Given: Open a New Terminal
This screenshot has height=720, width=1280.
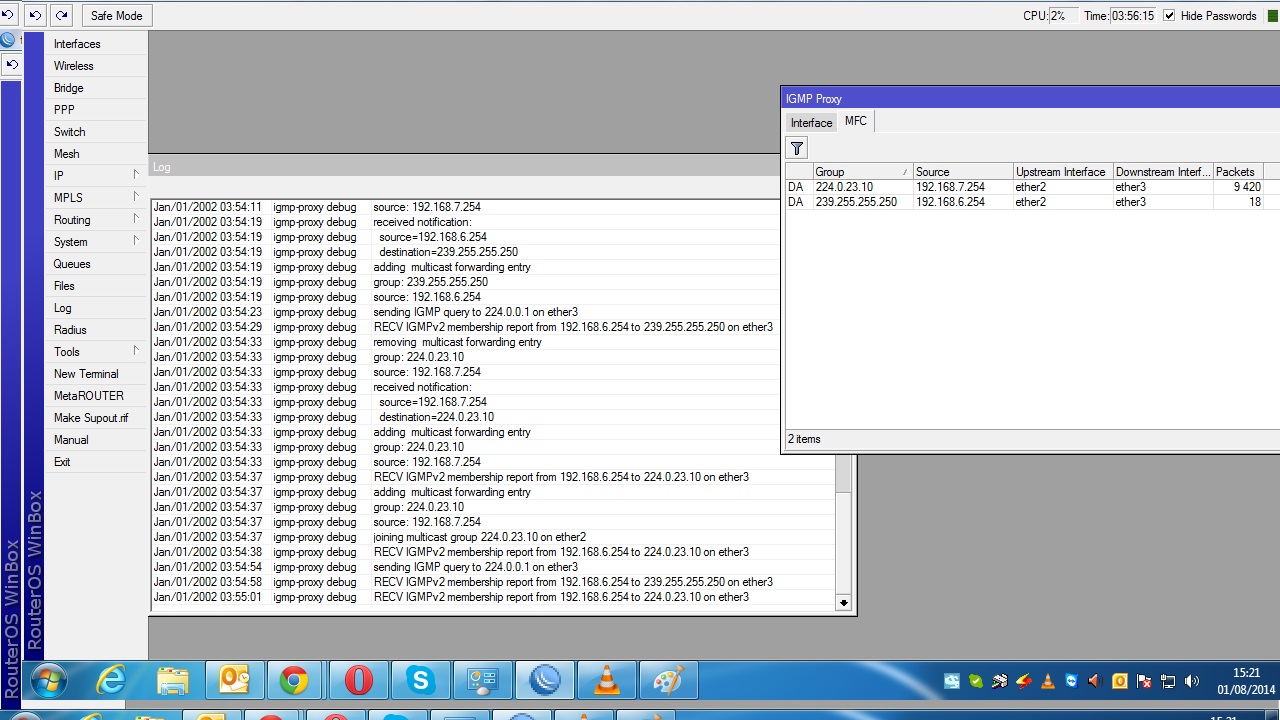Looking at the screenshot, I should coord(96,374).
